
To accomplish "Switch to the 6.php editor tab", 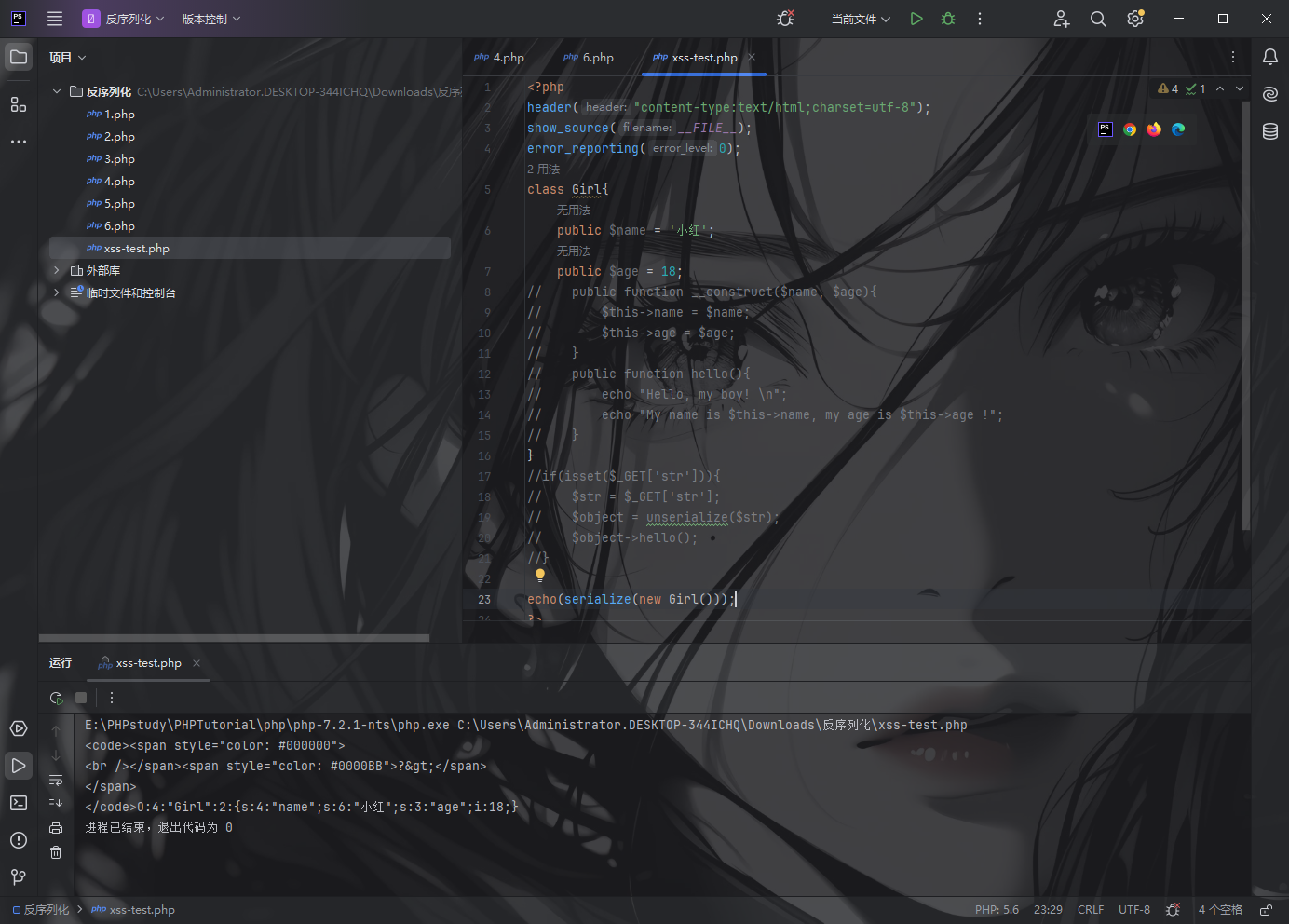I will (589, 58).
